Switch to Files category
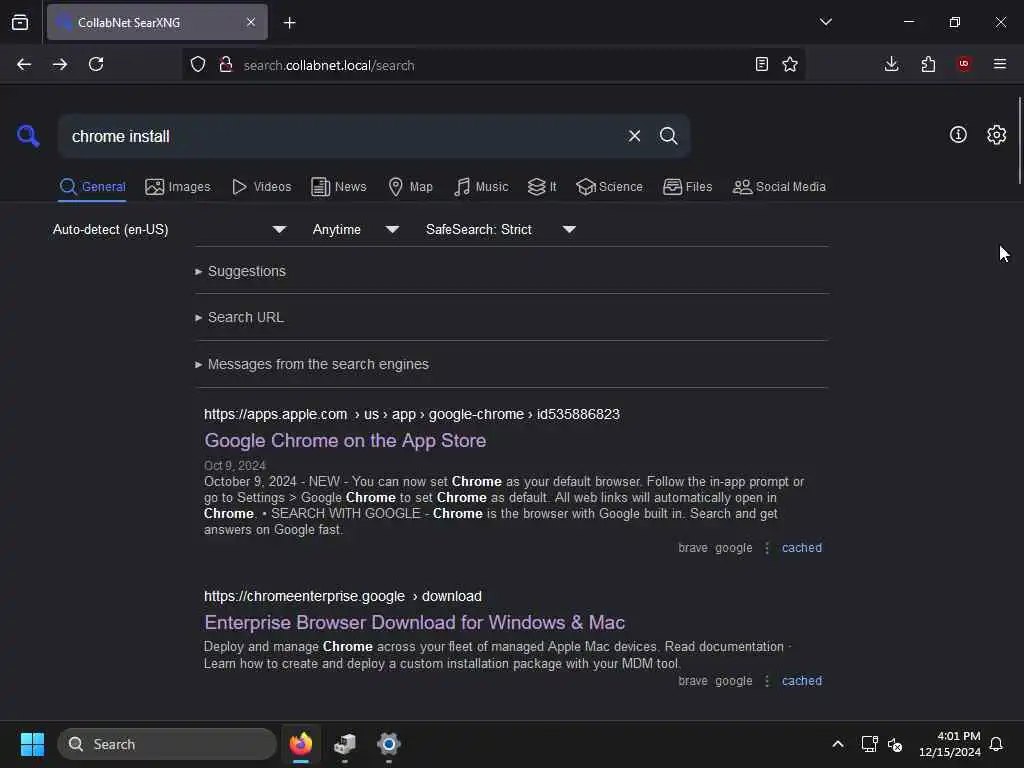 (687, 187)
